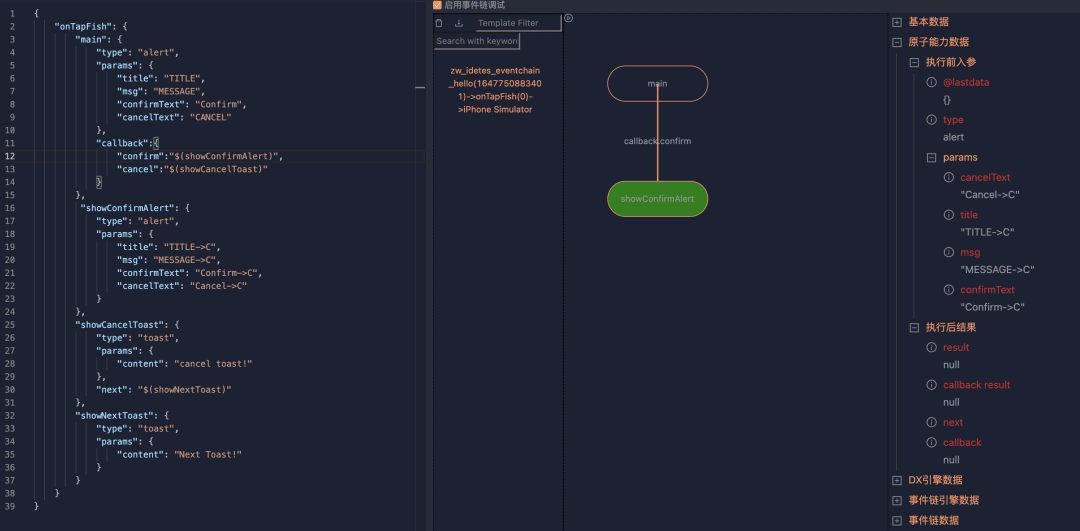
Task: Collapse the 原子能力数据 section
Action: [x=897, y=42]
